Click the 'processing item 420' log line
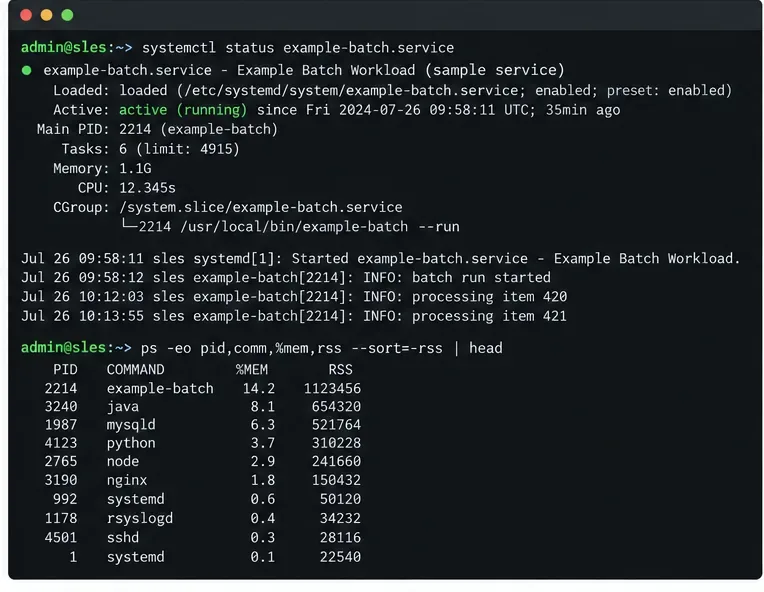The height and width of the screenshot is (592, 764). (294, 297)
